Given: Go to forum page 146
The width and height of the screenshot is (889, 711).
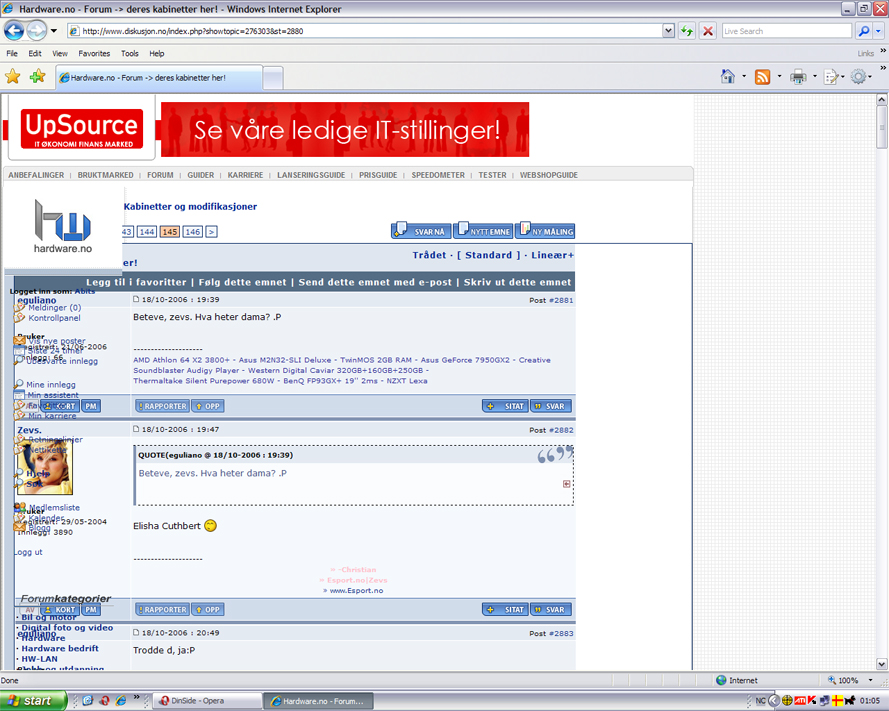Looking at the screenshot, I should (193, 231).
